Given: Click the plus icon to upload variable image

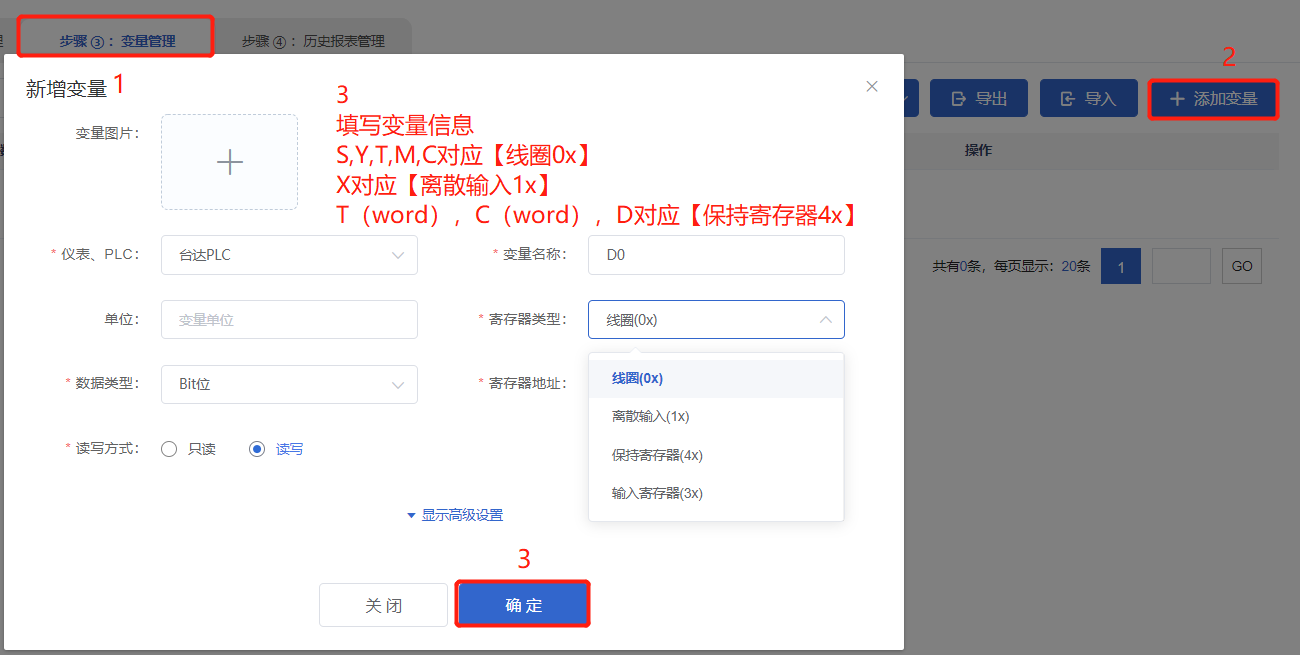Looking at the screenshot, I should [229, 162].
